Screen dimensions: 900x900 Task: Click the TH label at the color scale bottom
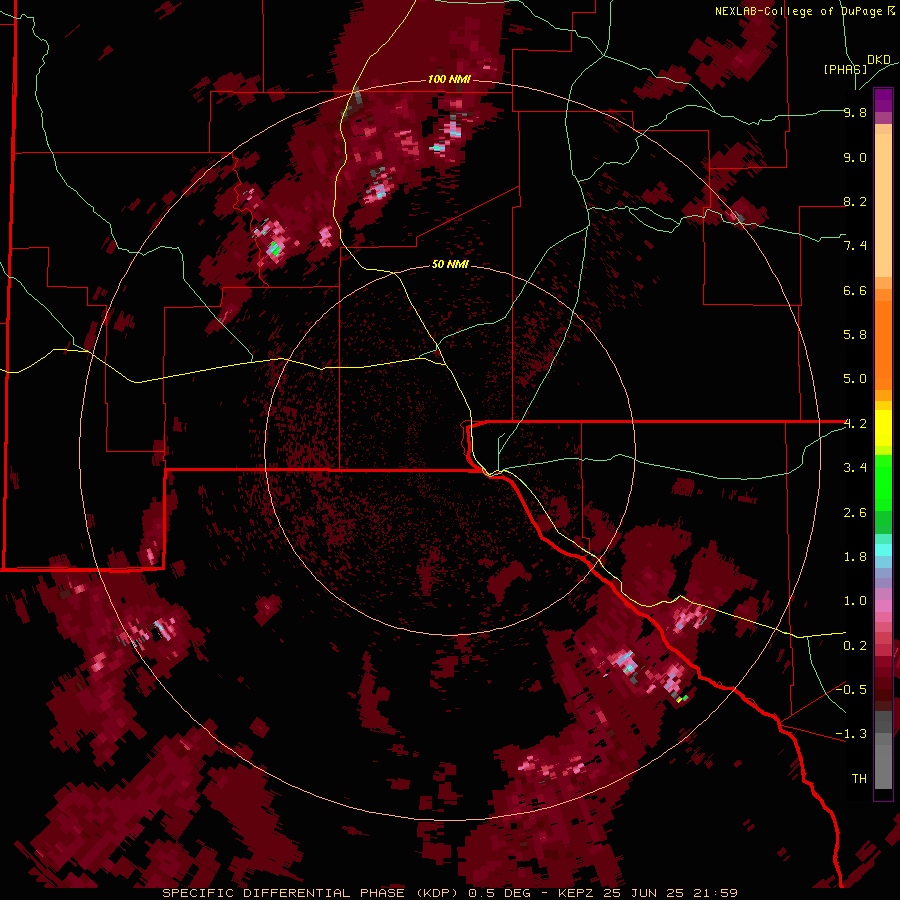859,779
